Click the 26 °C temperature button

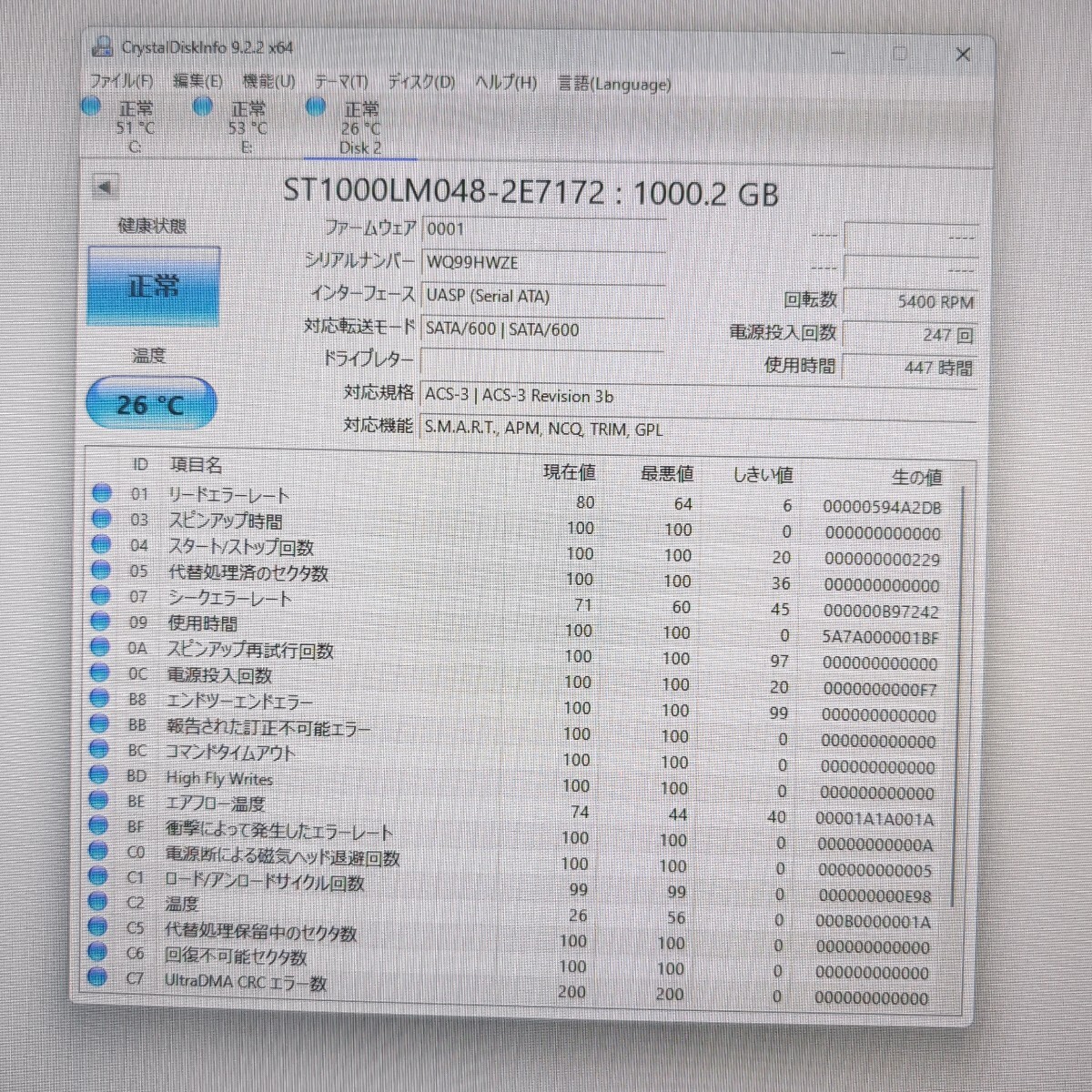pos(151,404)
